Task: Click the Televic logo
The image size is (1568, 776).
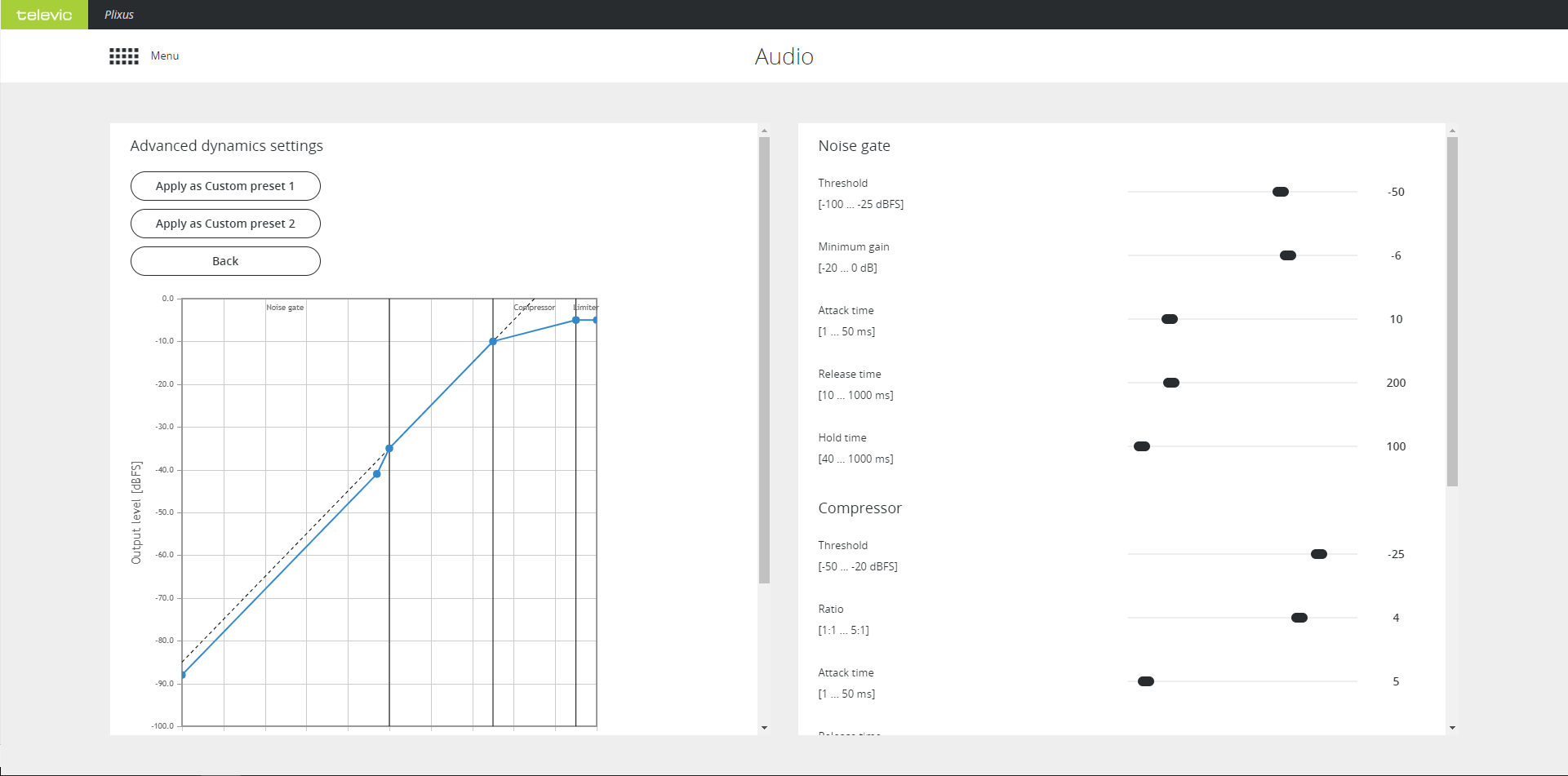Action: click(x=44, y=15)
